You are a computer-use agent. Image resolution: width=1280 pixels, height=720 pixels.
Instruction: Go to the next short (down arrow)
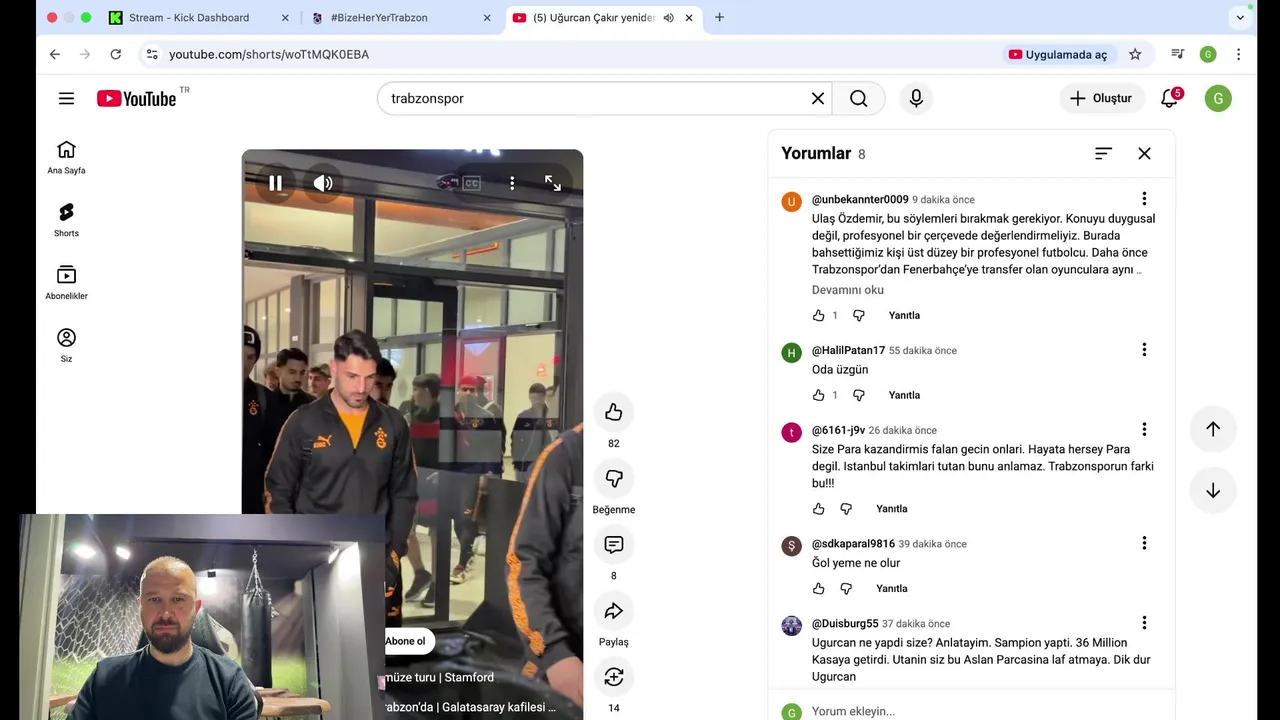coord(1213,491)
